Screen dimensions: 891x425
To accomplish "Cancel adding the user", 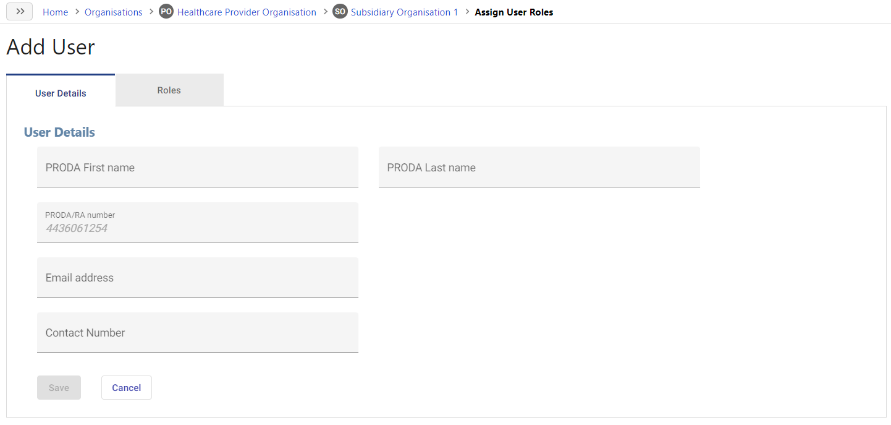I will pos(126,388).
